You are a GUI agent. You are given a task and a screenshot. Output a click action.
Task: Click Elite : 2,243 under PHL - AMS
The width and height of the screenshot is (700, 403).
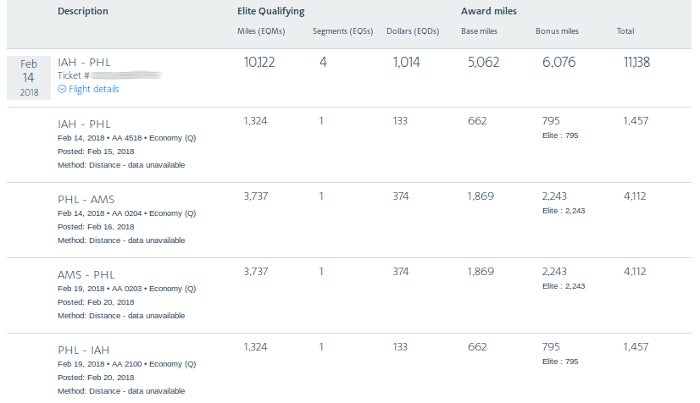563,211
